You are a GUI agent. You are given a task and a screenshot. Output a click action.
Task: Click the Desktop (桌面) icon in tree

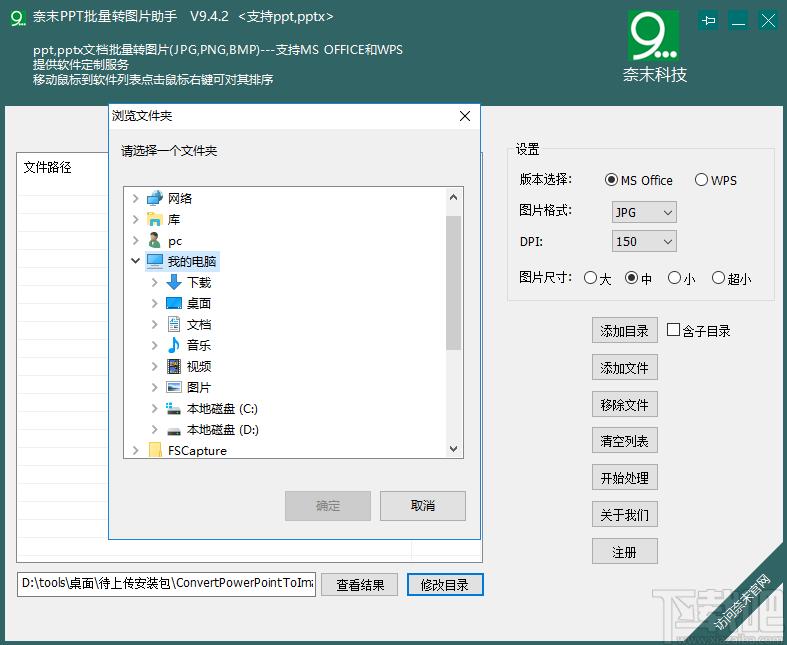(x=174, y=303)
